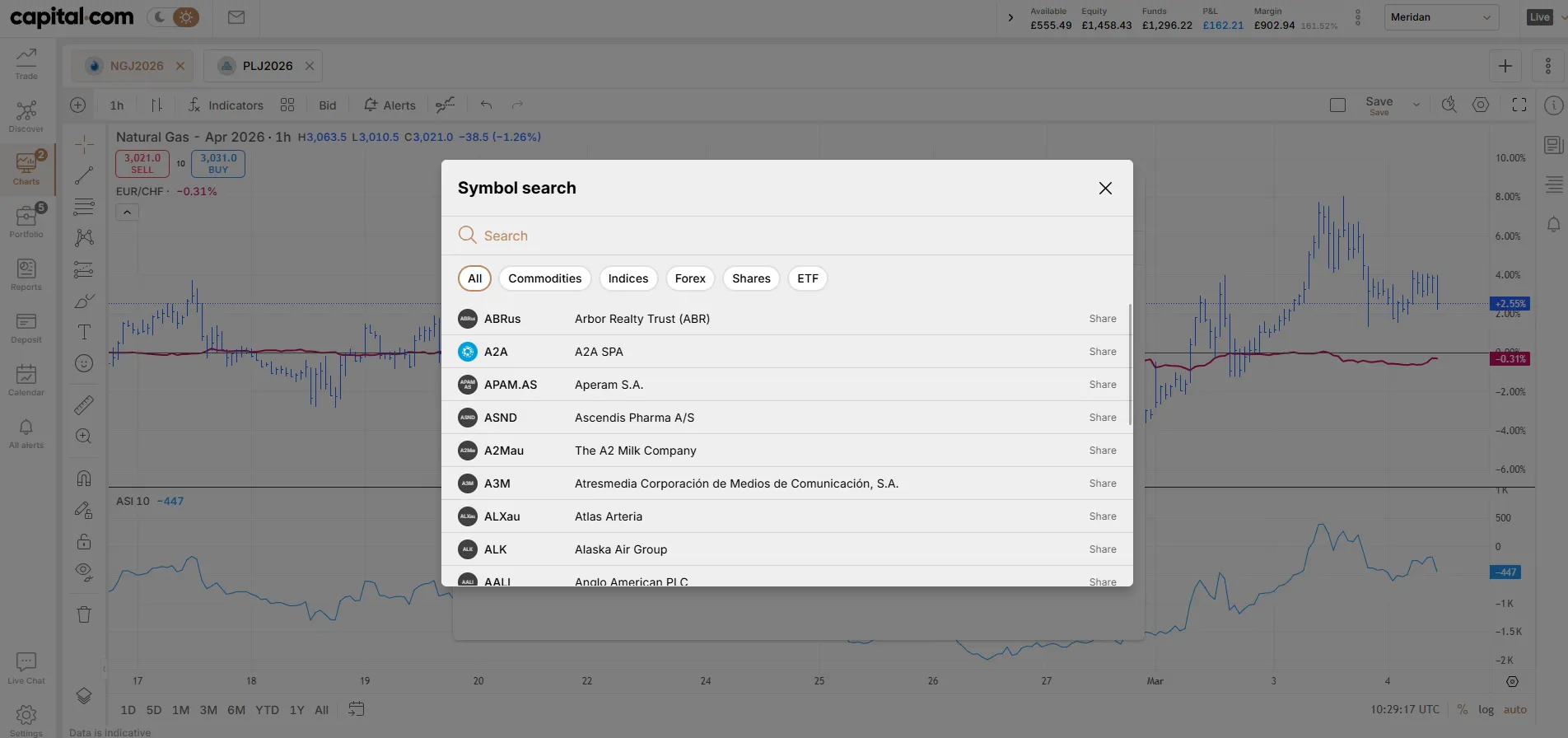
Task: Toggle the magnet snap mode
Action: [x=84, y=479]
